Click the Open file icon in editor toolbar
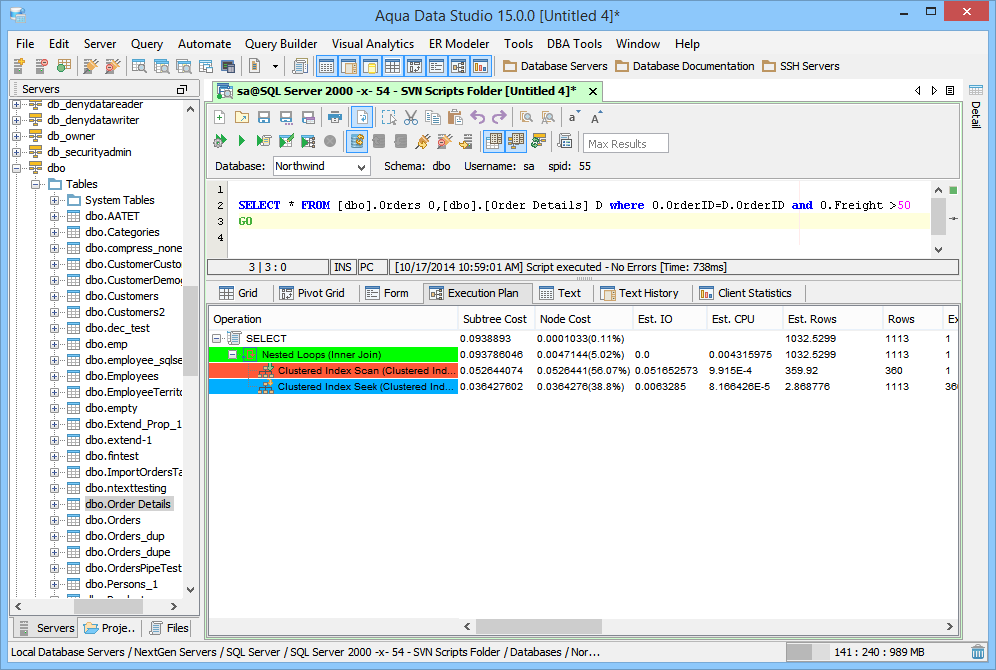Image resolution: width=996 pixels, height=670 pixels. [242, 117]
